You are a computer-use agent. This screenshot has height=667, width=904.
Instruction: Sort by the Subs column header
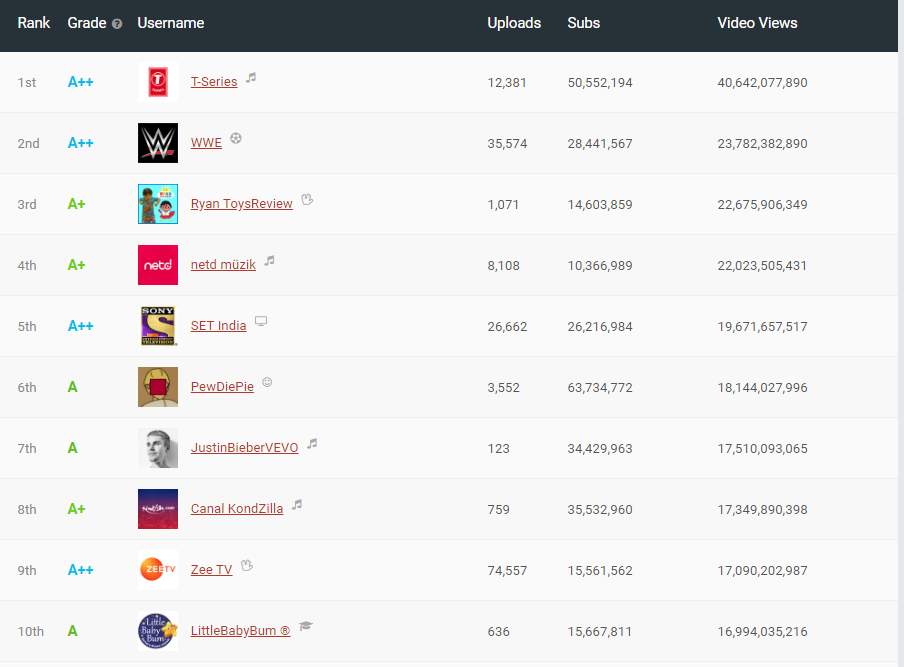pyautogui.click(x=583, y=23)
